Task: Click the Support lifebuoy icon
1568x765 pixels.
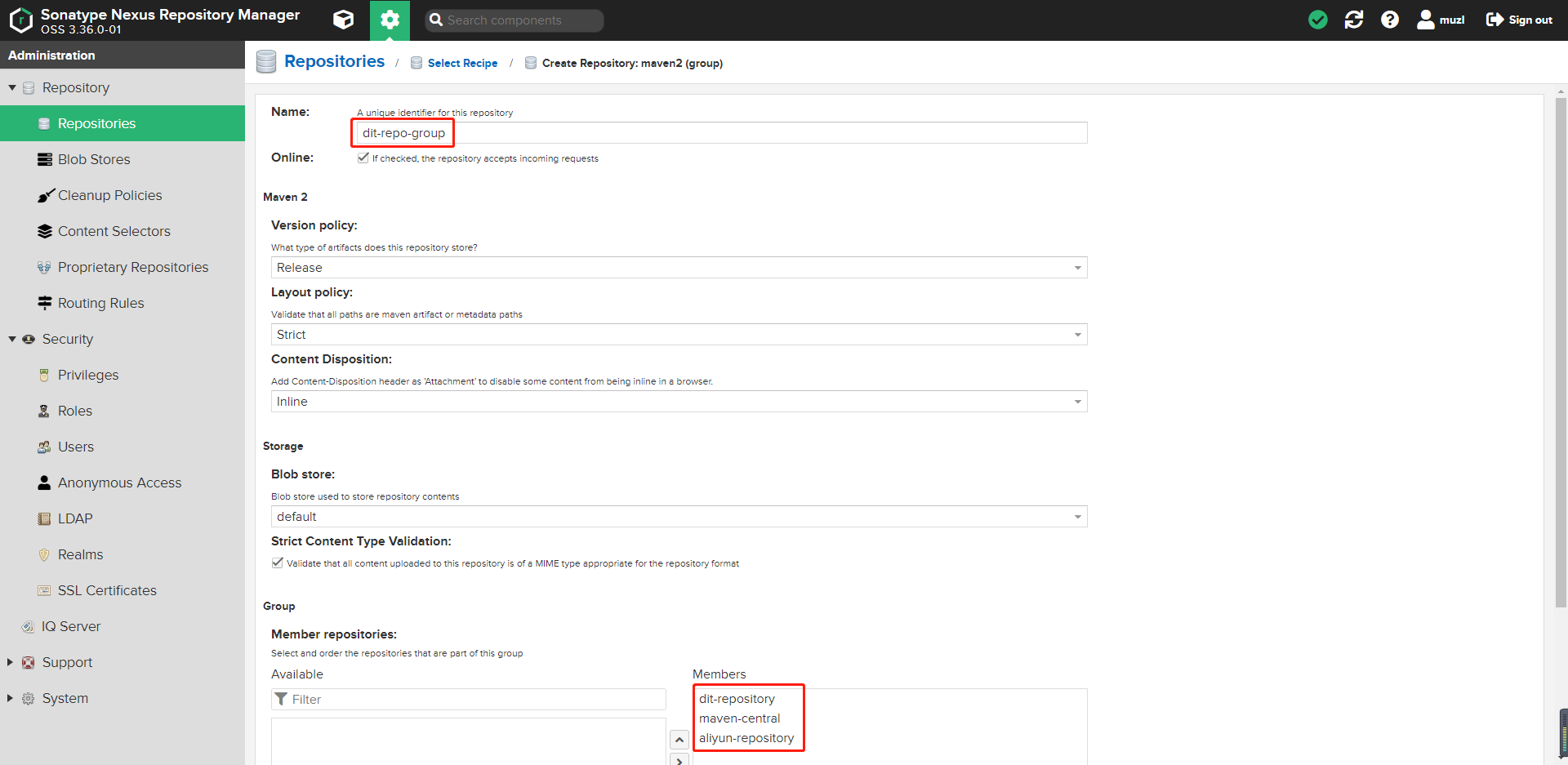Action: (x=28, y=662)
